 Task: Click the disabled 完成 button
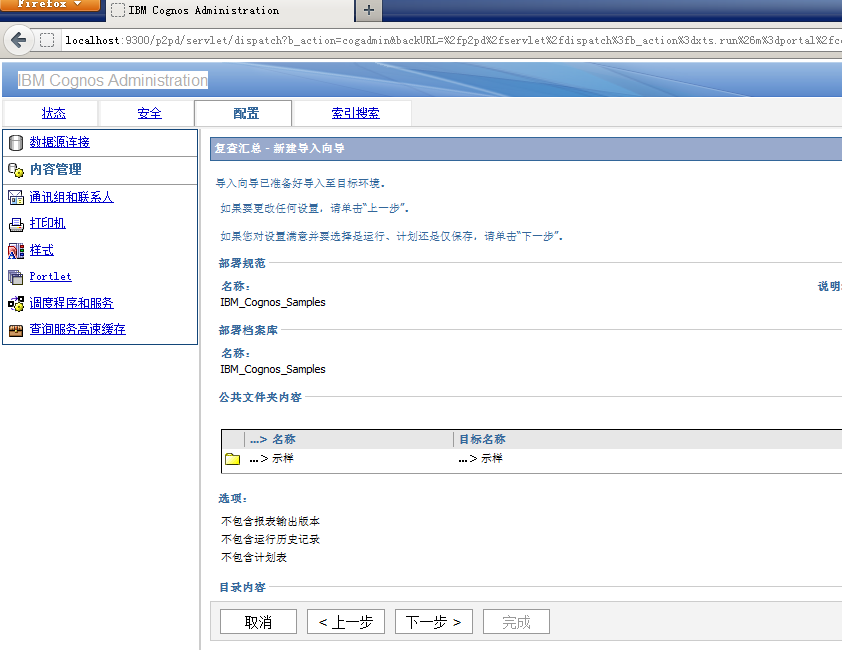click(x=517, y=622)
